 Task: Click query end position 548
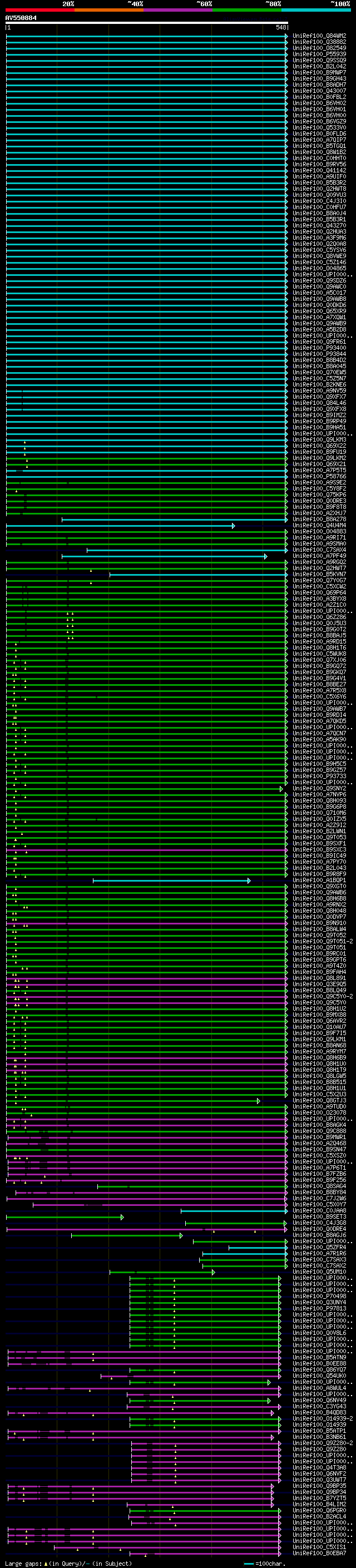[280, 27]
